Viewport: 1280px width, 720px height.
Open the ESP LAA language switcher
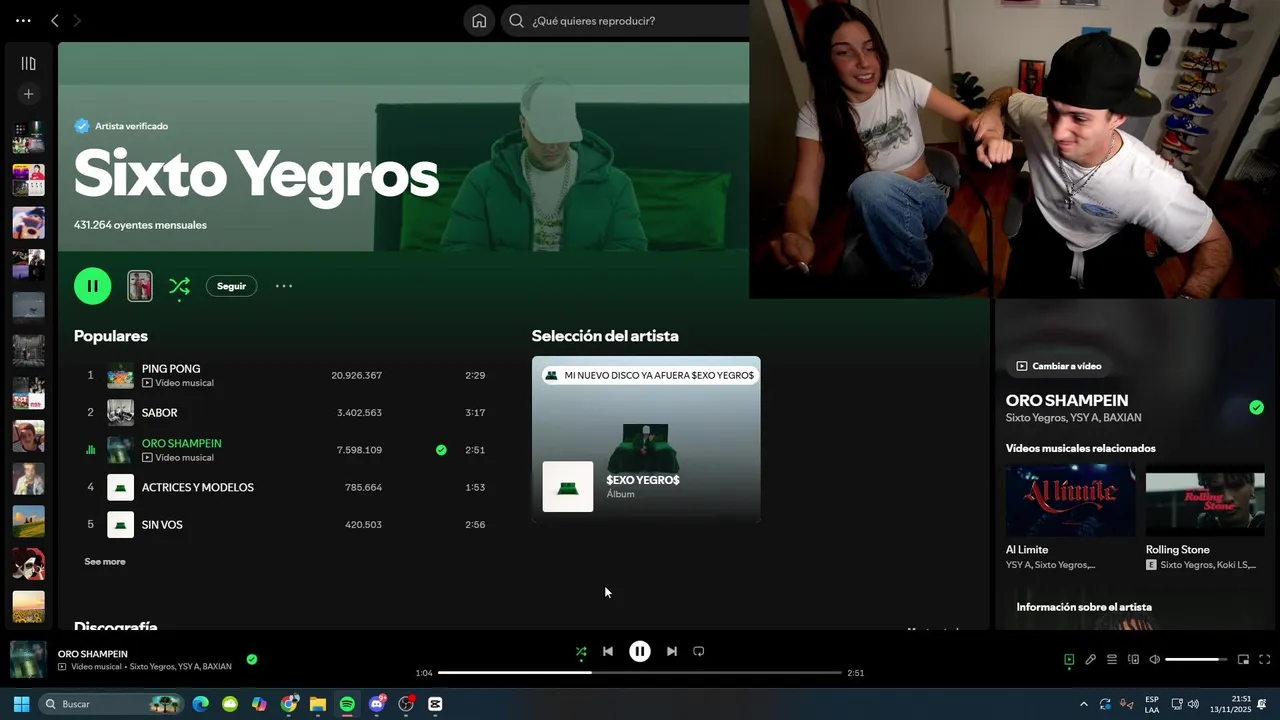pos(1152,704)
